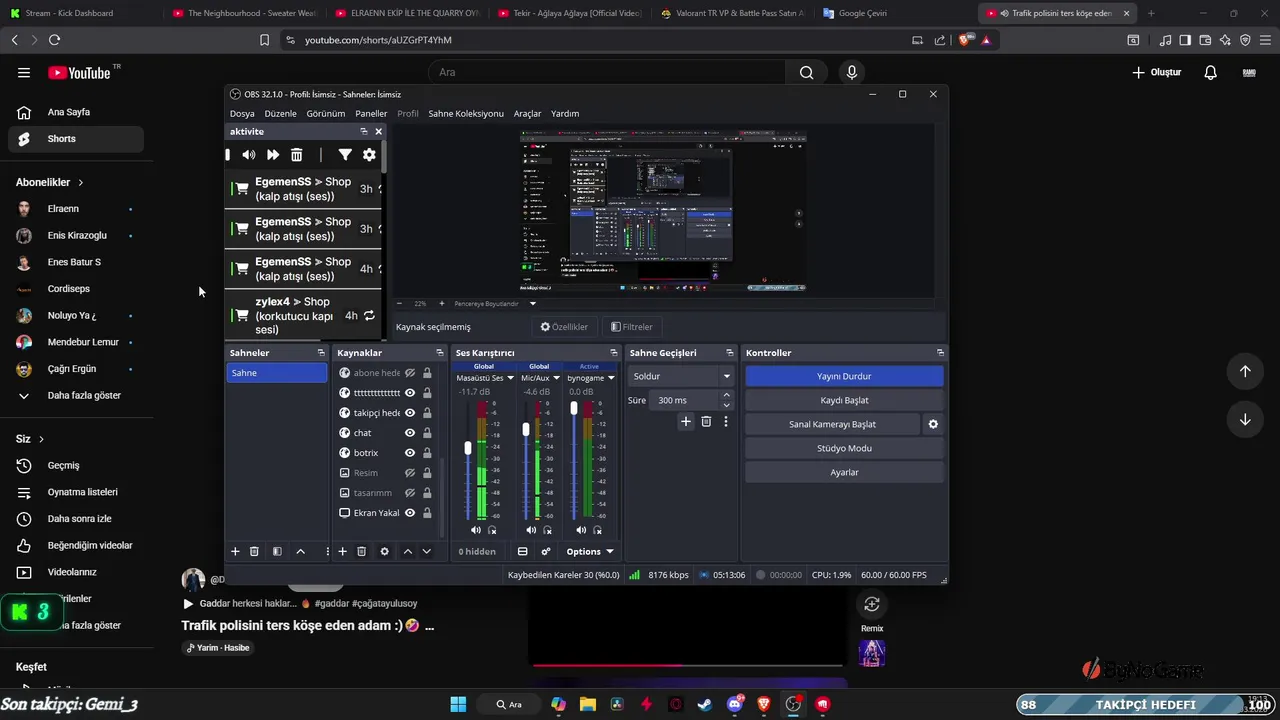Screen dimensions: 1280x720
Task: Open the Paneller menu in OBS
Action: 371,114
